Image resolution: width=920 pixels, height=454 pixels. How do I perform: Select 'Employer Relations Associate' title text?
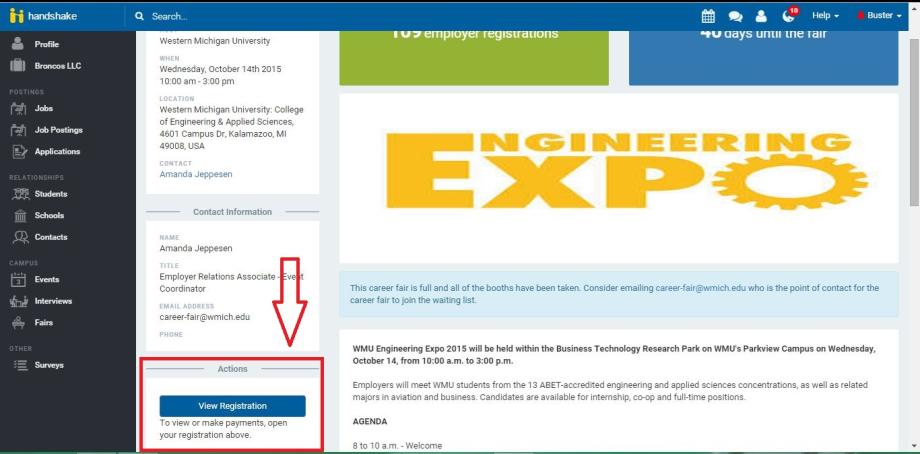(x=218, y=277)
